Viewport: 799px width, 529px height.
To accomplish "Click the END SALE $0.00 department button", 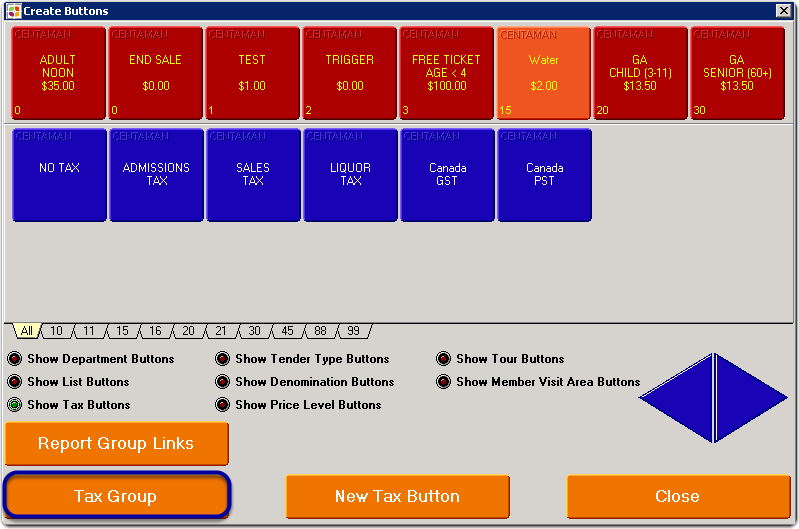I will click(155, 73).
